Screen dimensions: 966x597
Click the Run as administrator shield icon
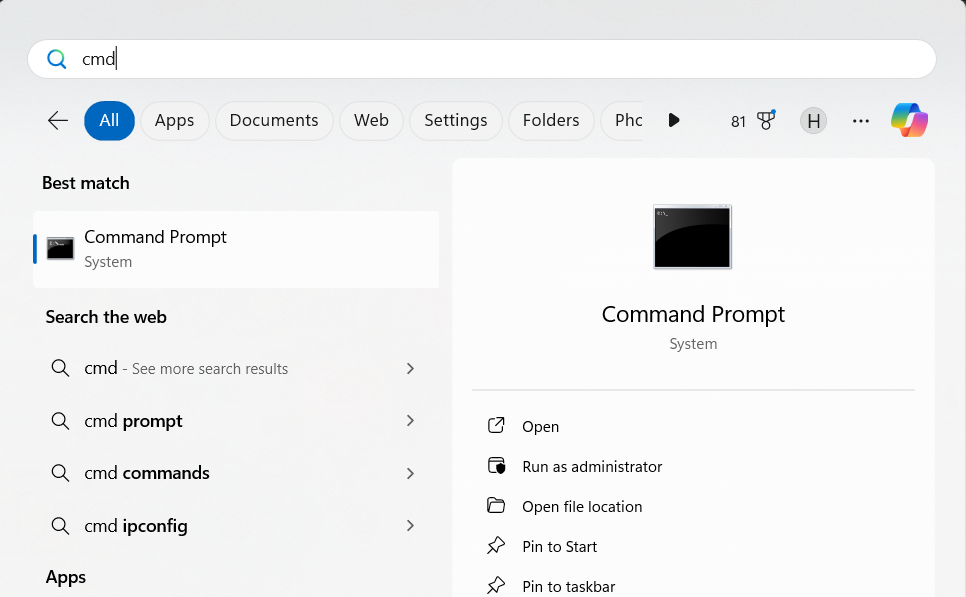[x=497, y=466]
